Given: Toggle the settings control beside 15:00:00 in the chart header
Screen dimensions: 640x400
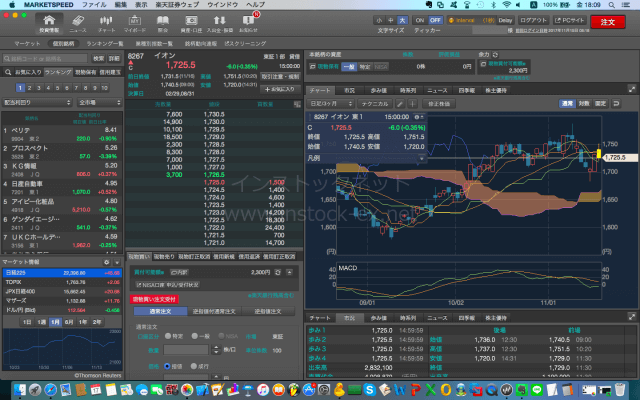Looking at the screenshot, I should (x=419, y=117).
